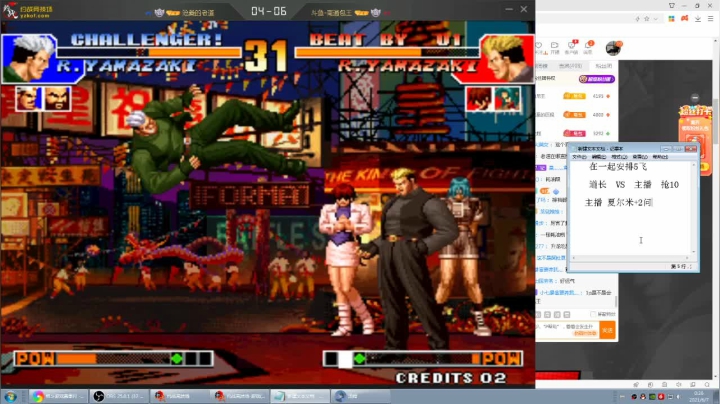Click the Notepad vertical scrollbar down arrow

coord(693,252)
